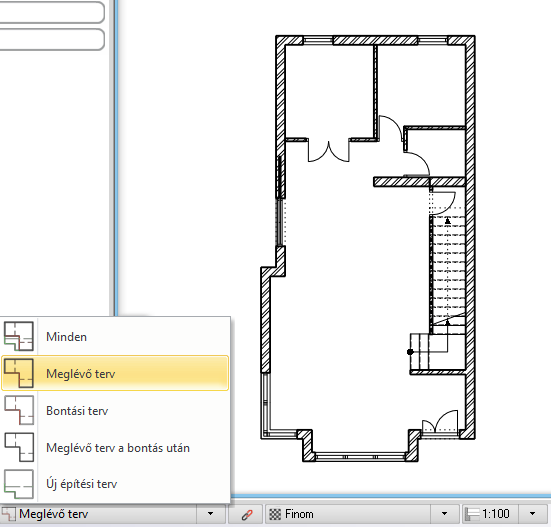Select the Minden renovation filter
Viewport: 551px width, 527px height.
[115, 337]
